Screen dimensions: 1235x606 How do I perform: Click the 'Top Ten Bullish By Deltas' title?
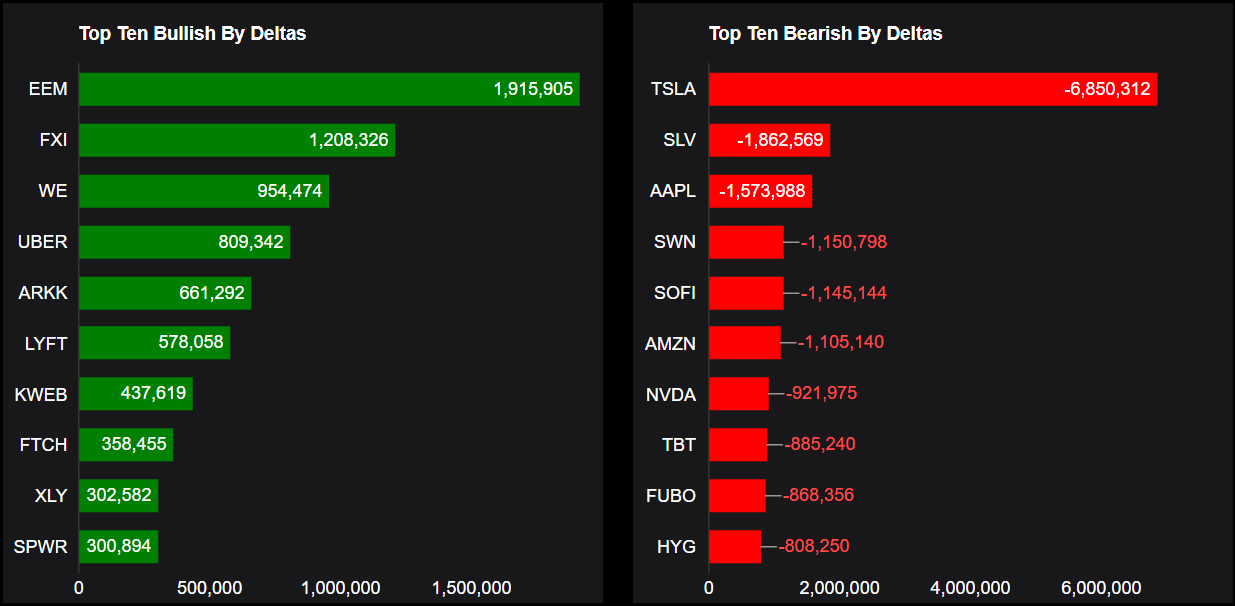click(x=193, y=34)
